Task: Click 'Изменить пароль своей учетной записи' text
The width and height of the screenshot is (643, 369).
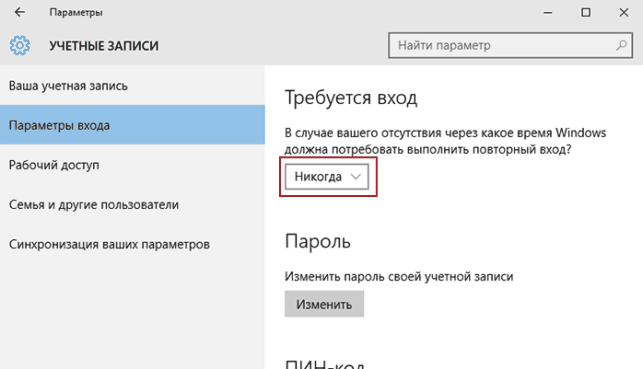Action: [x=399, y=276]
